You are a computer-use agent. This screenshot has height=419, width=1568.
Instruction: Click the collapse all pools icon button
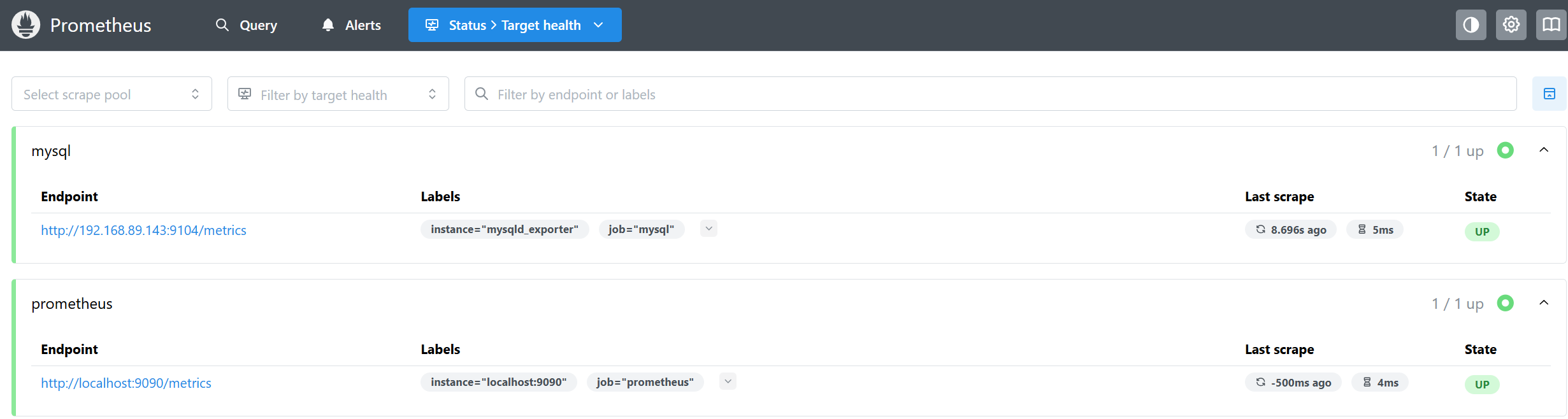pyautogui.click(x=1550, y=94)
